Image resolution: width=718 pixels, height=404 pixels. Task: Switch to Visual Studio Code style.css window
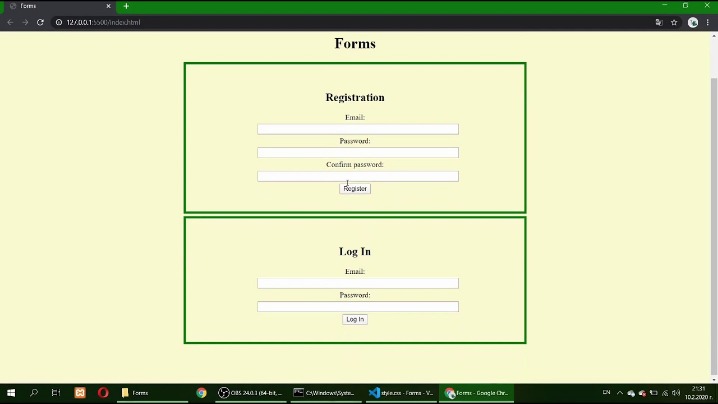pos(401,393)
